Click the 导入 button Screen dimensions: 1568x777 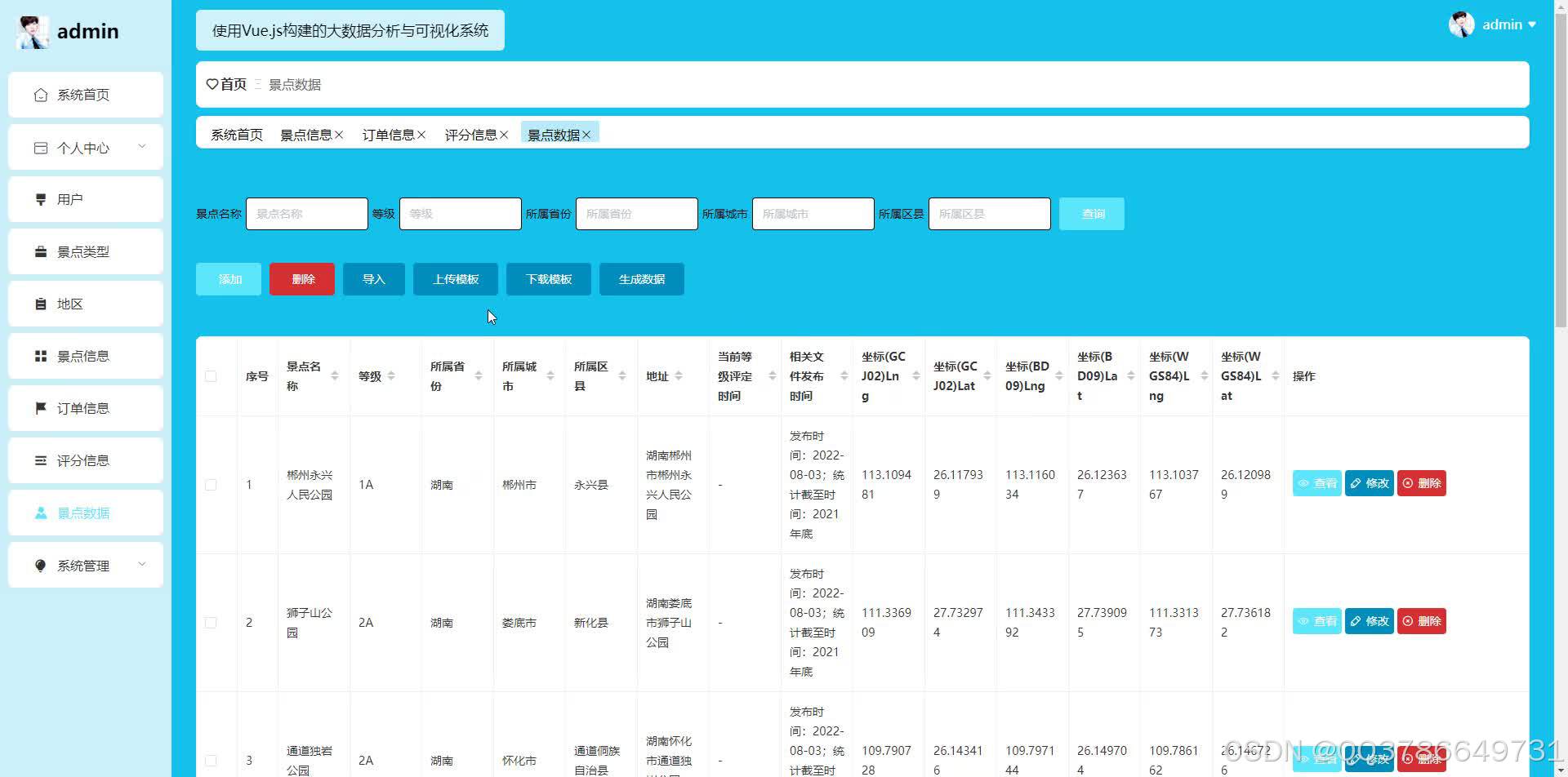[x=374, y=279]
